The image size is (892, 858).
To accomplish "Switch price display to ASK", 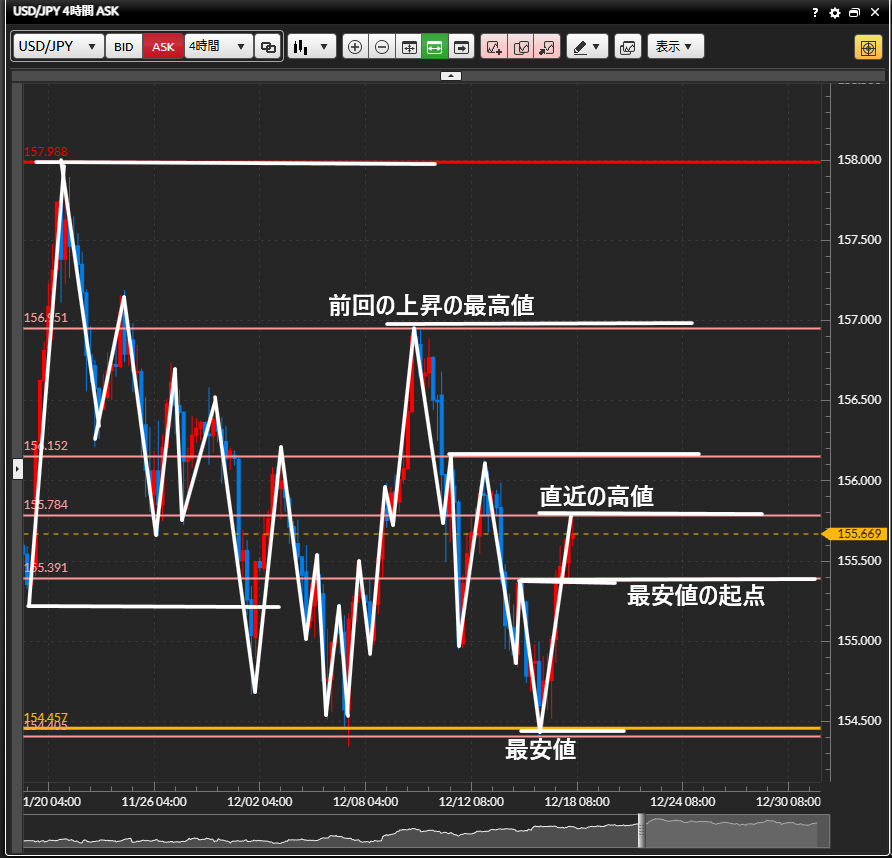I will pyautogui.click(x=163, y=47).
